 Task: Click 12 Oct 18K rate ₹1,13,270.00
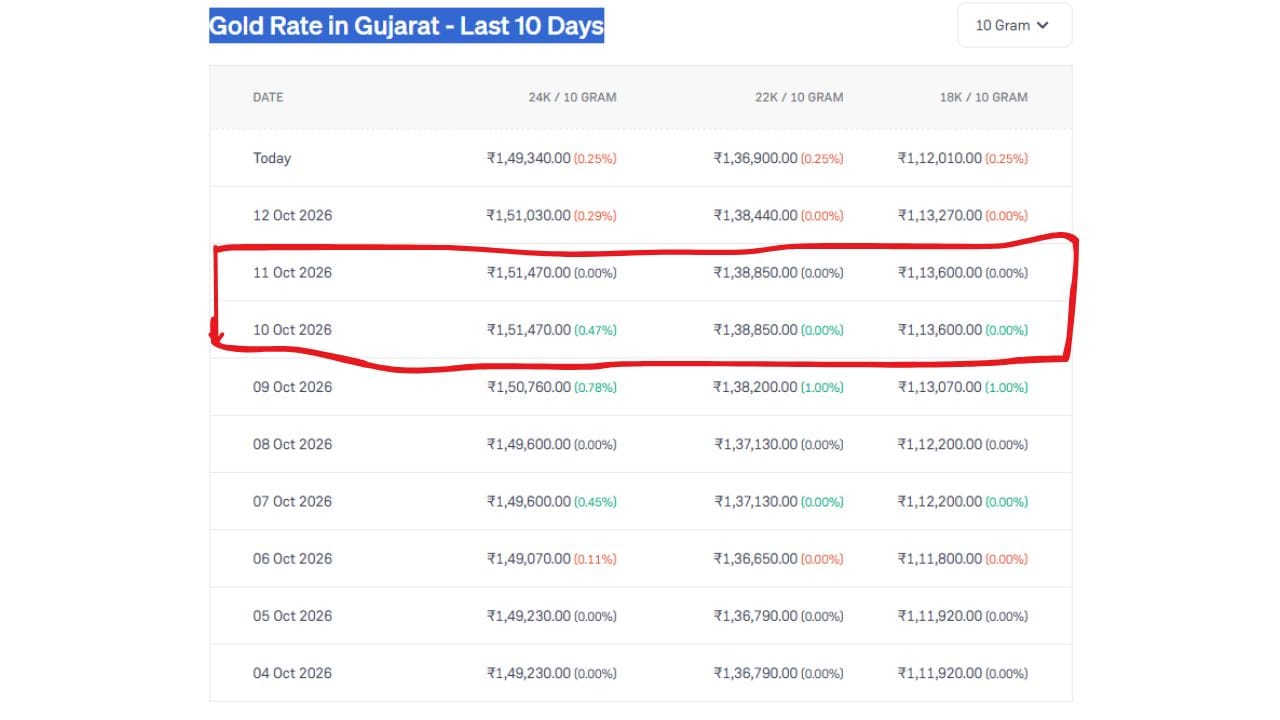(x=940, y=215)
